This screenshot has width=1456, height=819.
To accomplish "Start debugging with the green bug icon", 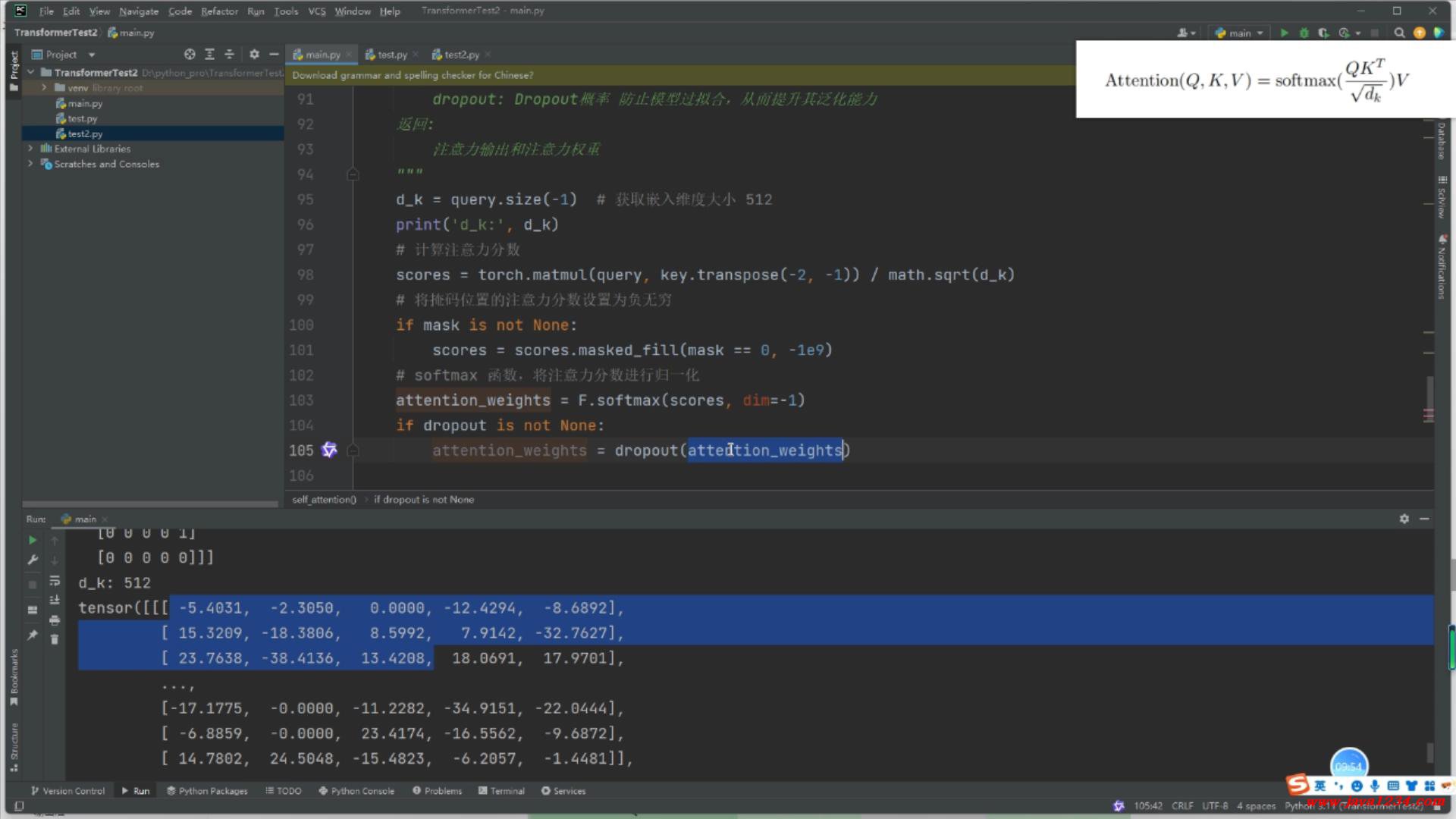I will pyautogui.click(x=1304, y=33).
